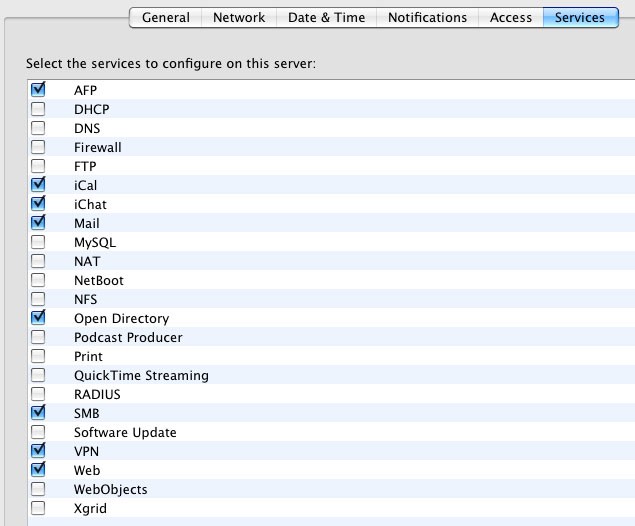Tick the Xgrid service checkbox

38,508
